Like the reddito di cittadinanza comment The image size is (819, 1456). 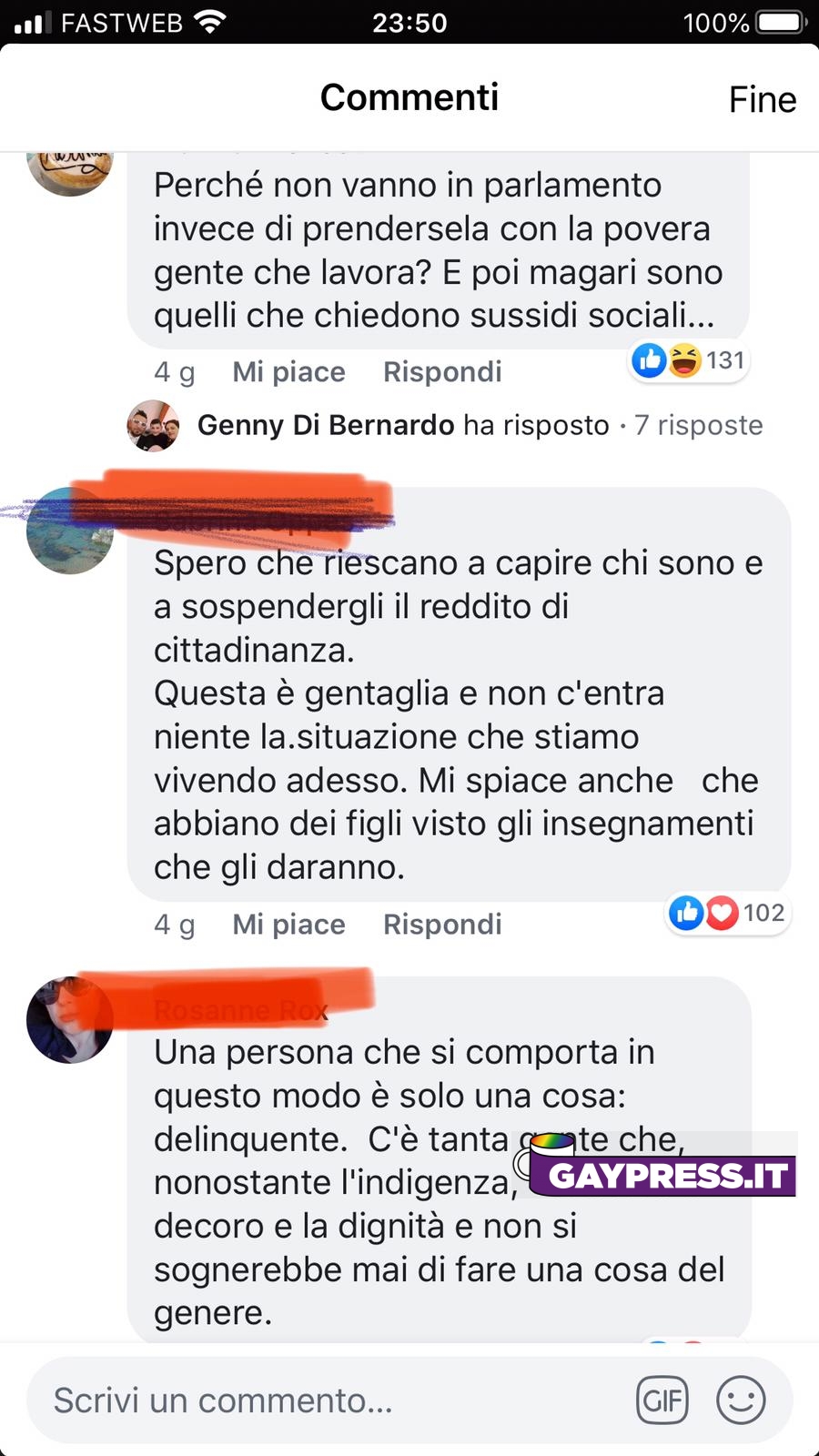click(288, 924)
